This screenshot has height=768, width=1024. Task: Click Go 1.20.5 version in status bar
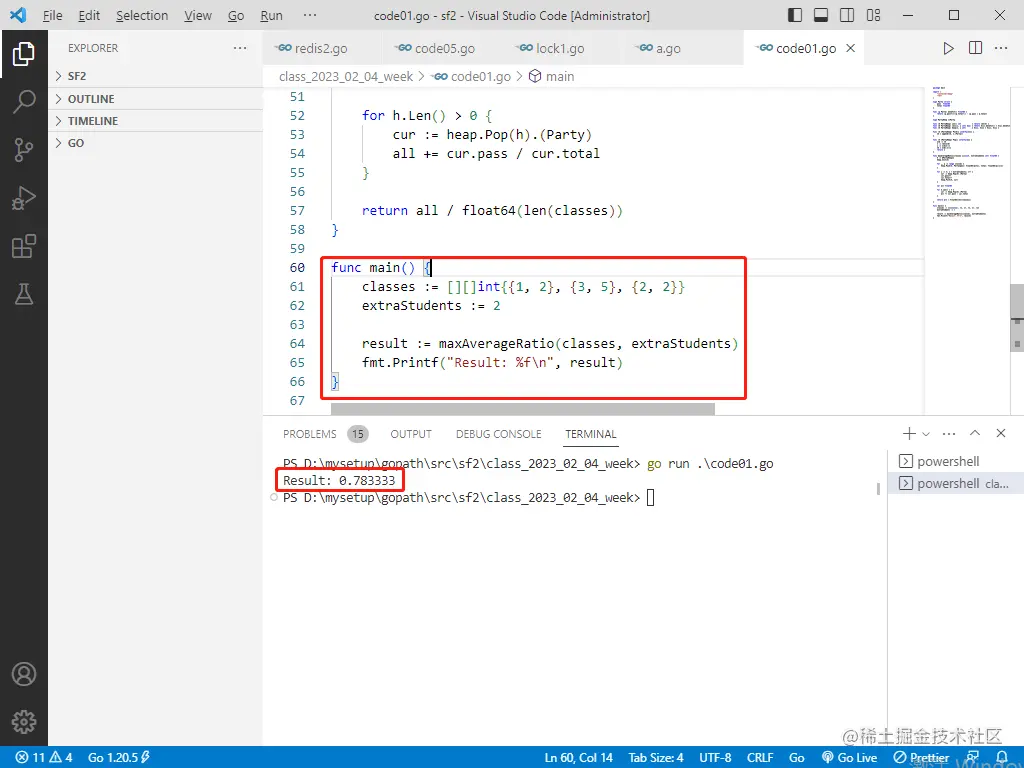118,758
